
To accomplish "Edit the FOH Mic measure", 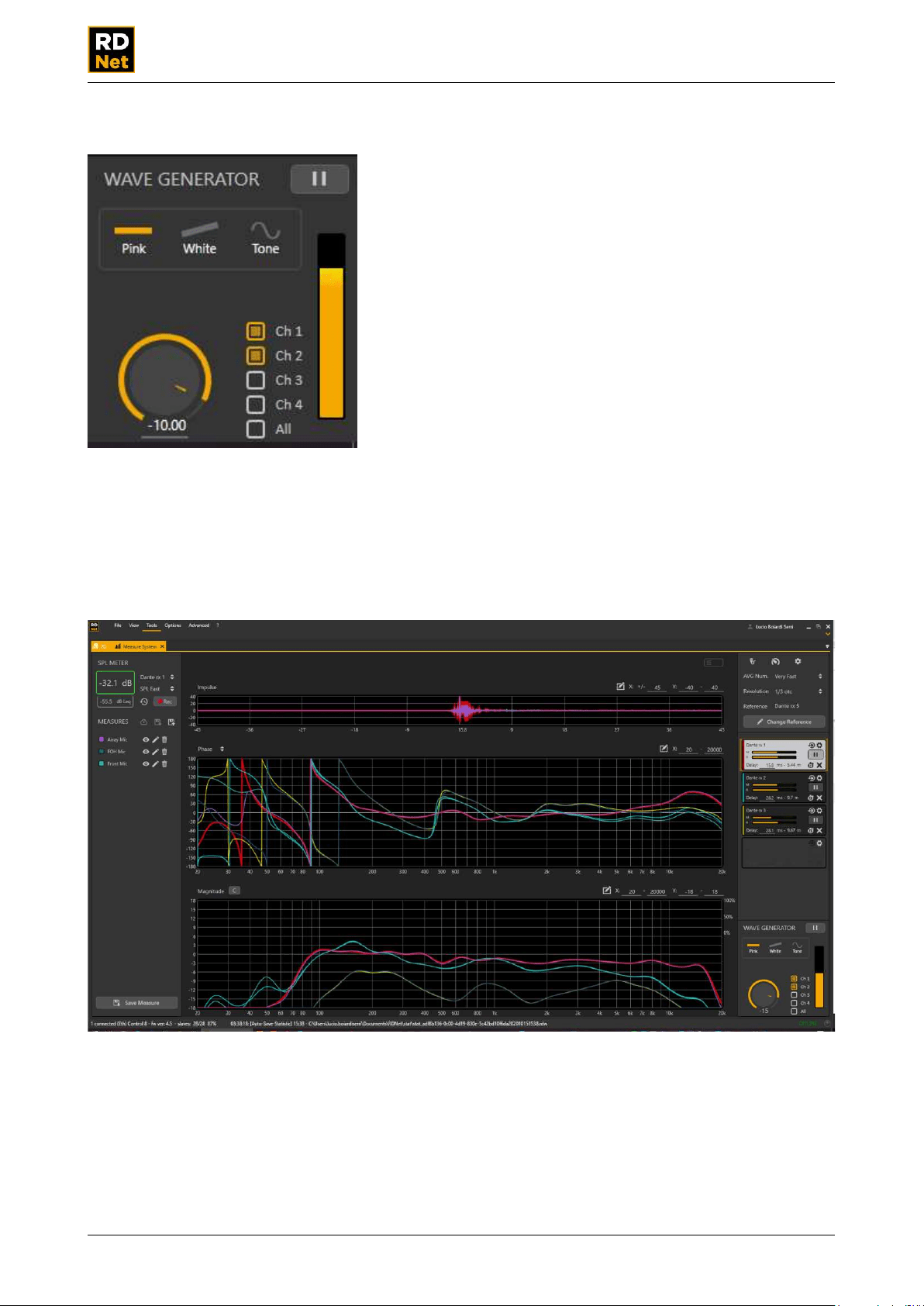I will (x=155, y=752).
